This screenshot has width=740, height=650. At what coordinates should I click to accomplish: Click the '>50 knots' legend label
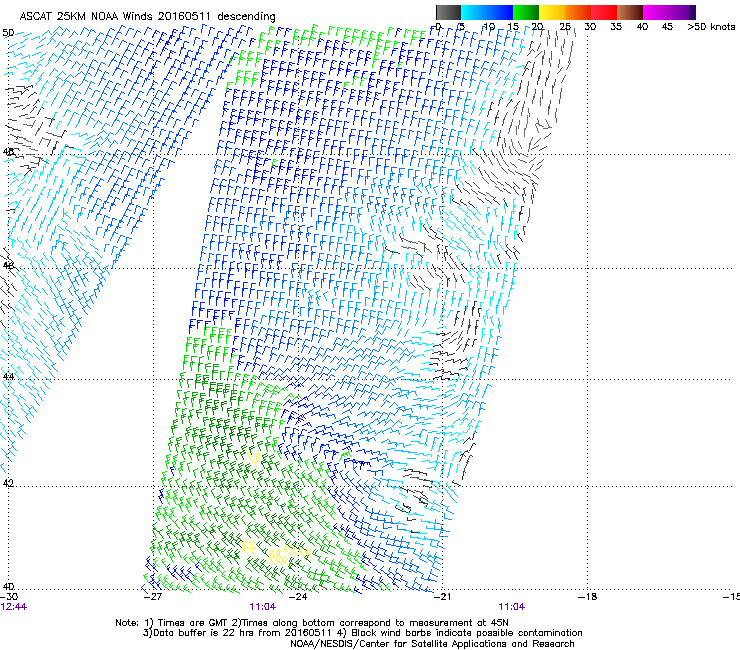711,27
